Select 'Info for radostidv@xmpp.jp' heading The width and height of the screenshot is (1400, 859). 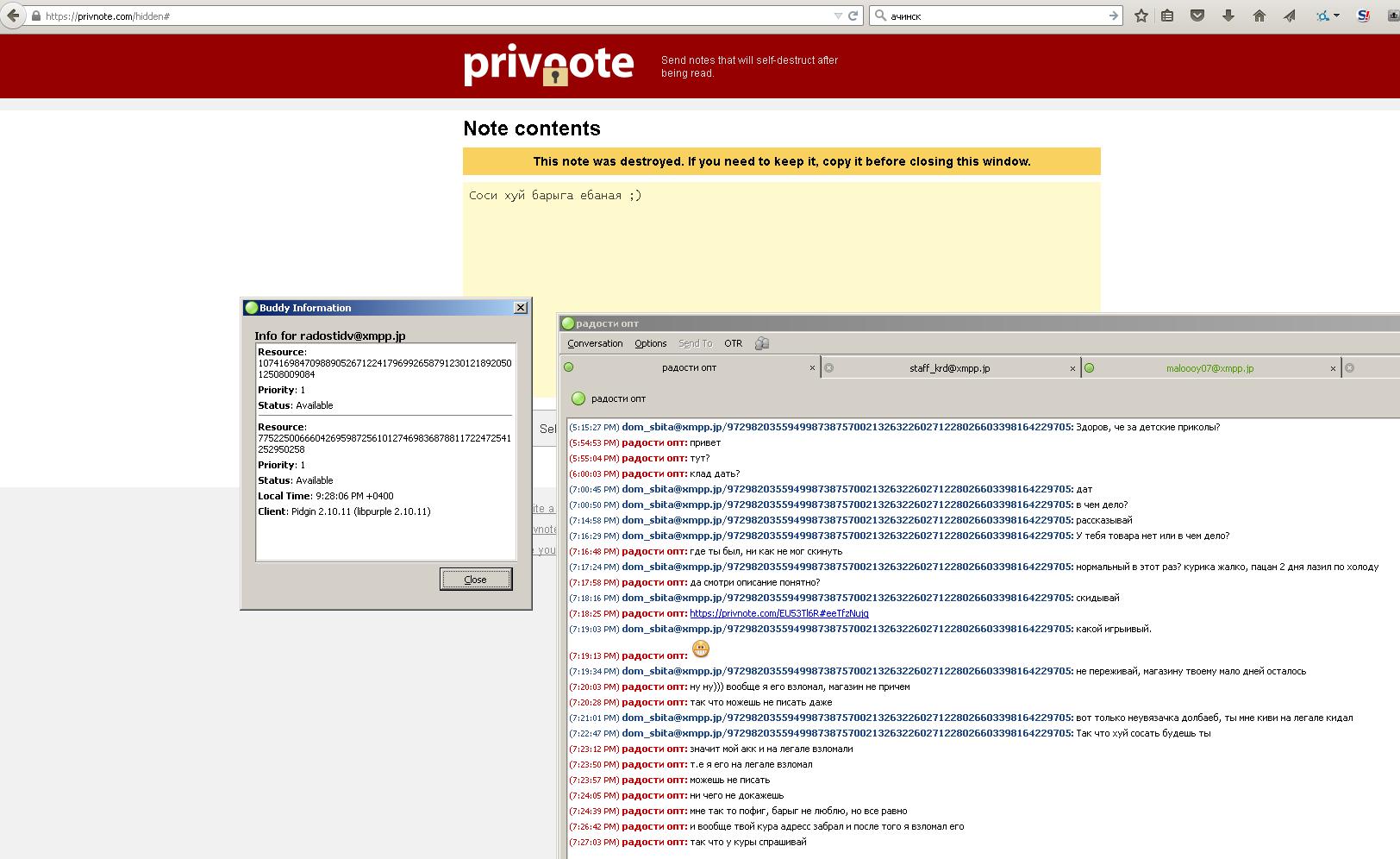330,335
